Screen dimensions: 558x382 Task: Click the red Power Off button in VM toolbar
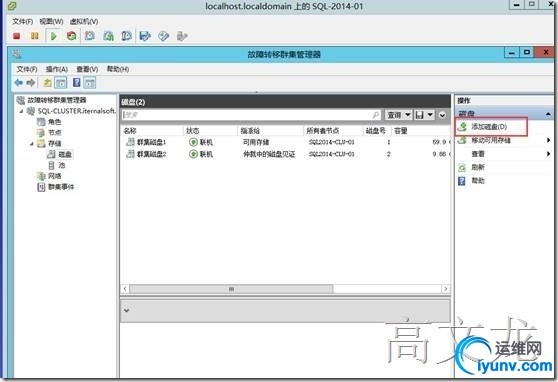16,36
